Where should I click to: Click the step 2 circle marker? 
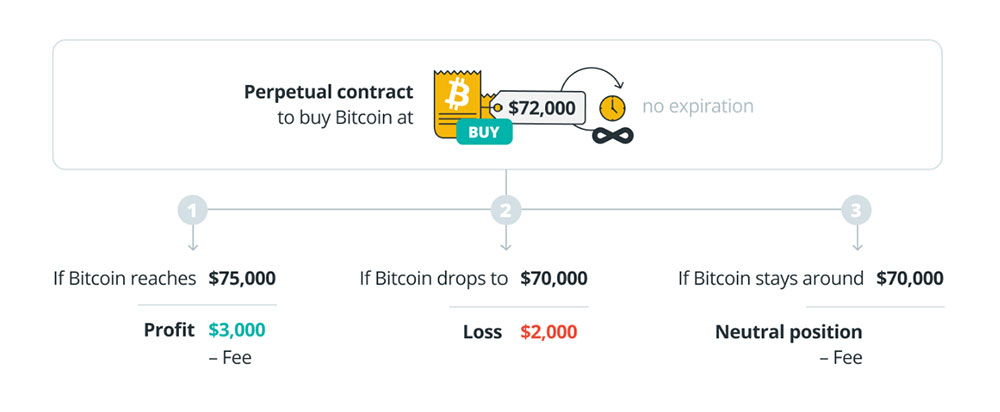pos(505,210)
